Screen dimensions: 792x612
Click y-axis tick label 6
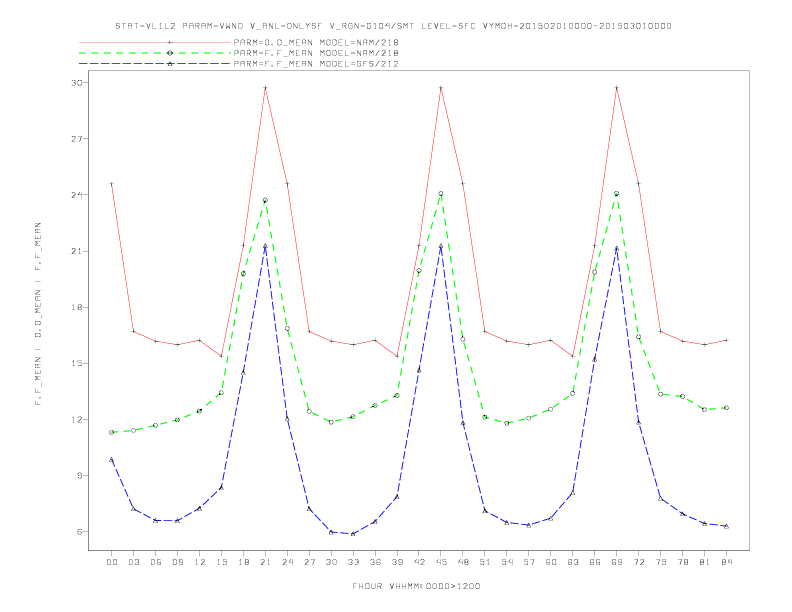[79, 531]
